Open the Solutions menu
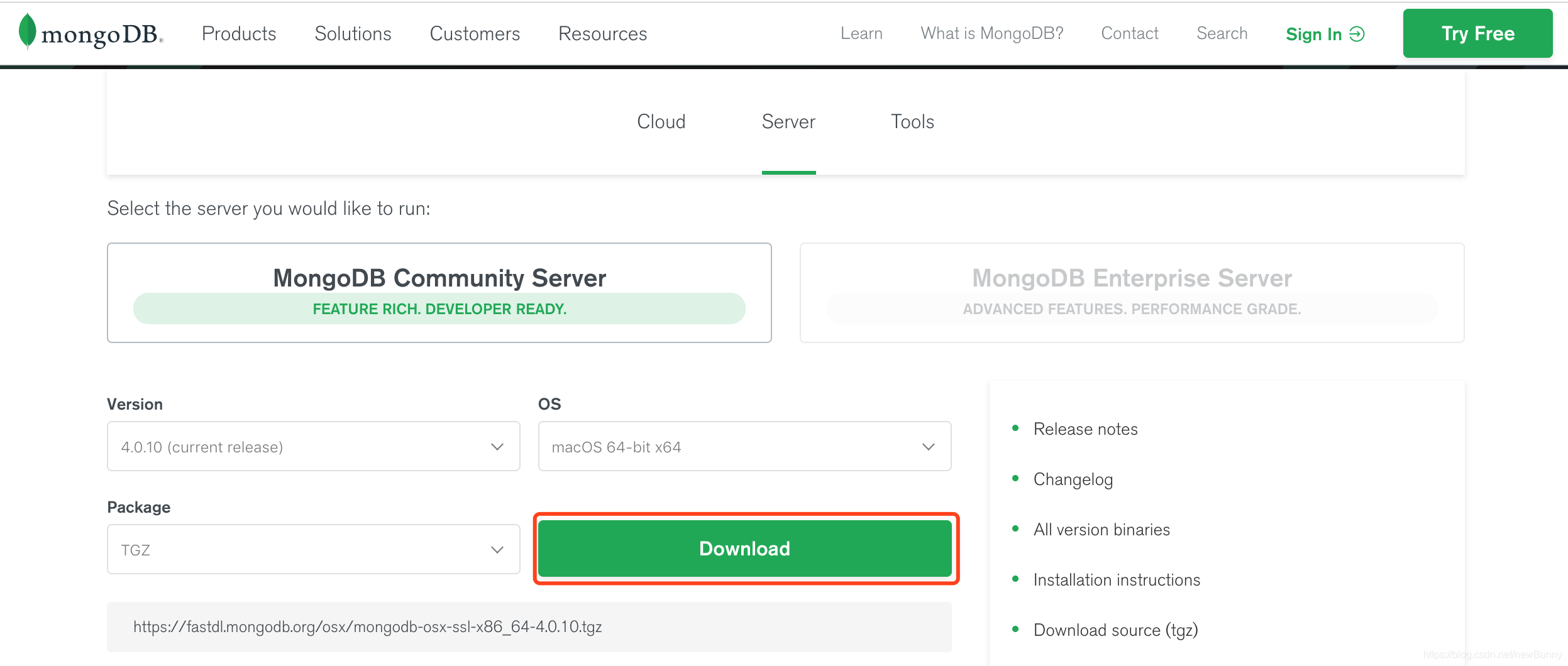This screenshot has width=1568, height=666. click(x=352, y=33)
